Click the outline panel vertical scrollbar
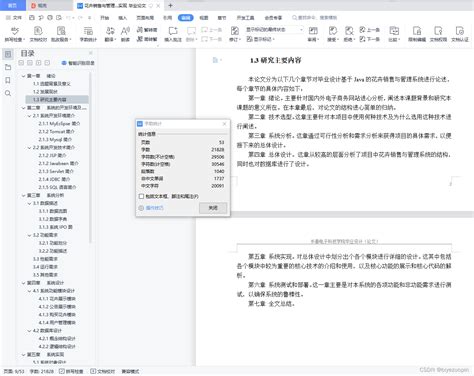 [x=90, y=157]
